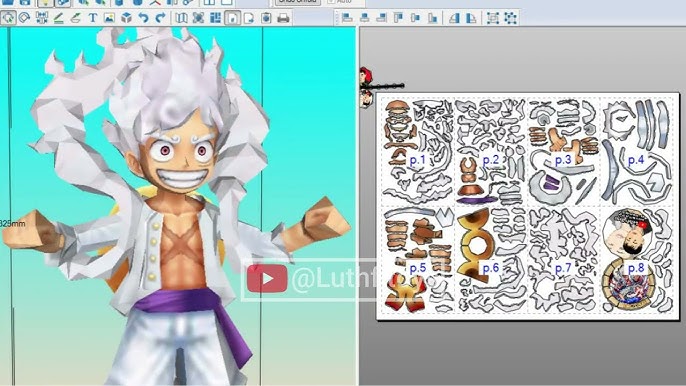This screenshot has width=686, height=386.
Task: Align selected parts to left
Action: click(347, 18)
